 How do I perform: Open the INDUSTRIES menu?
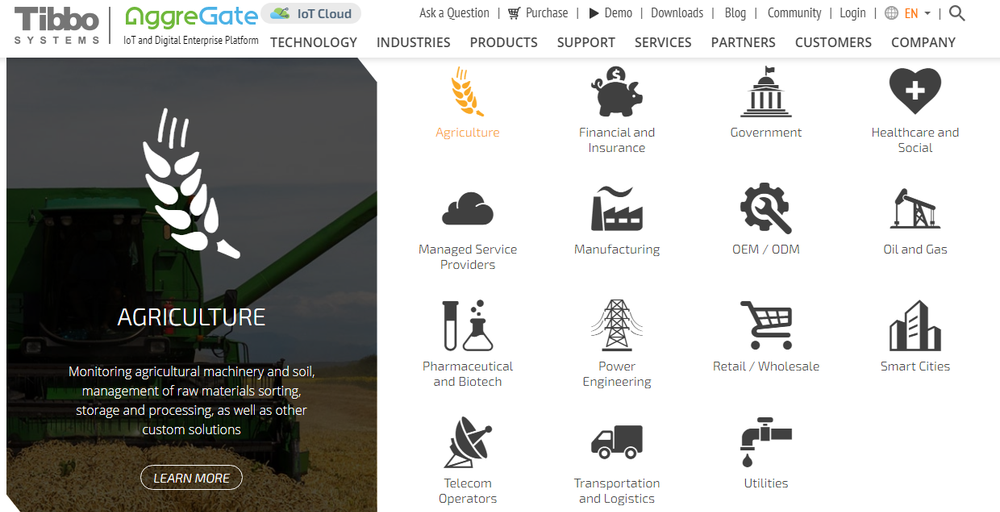pyautogui.click(x=413, y=42)
